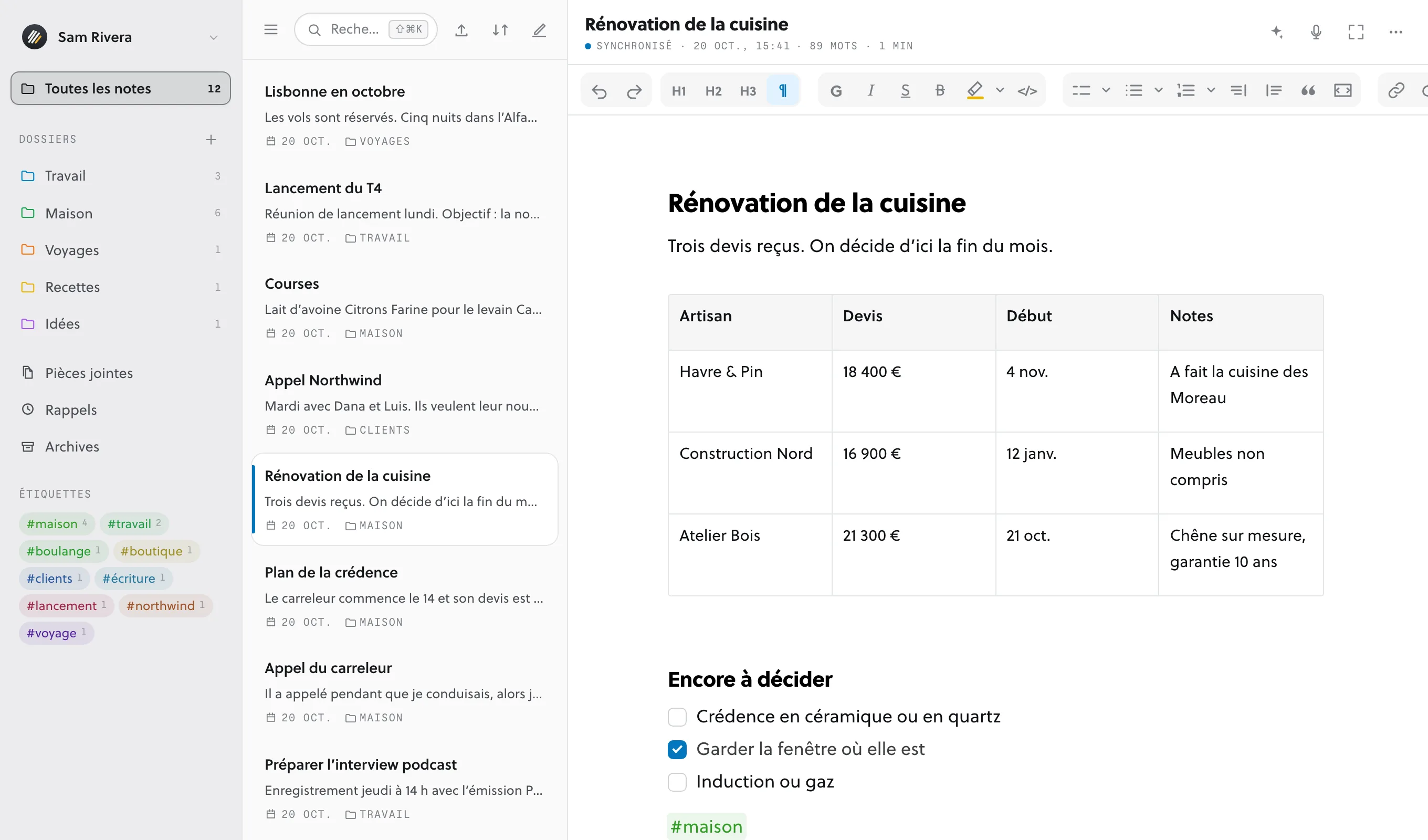The height and width of the screenshot is (840, 1428).
Task: Open note Appel Northwind
Action: point(405,404)
